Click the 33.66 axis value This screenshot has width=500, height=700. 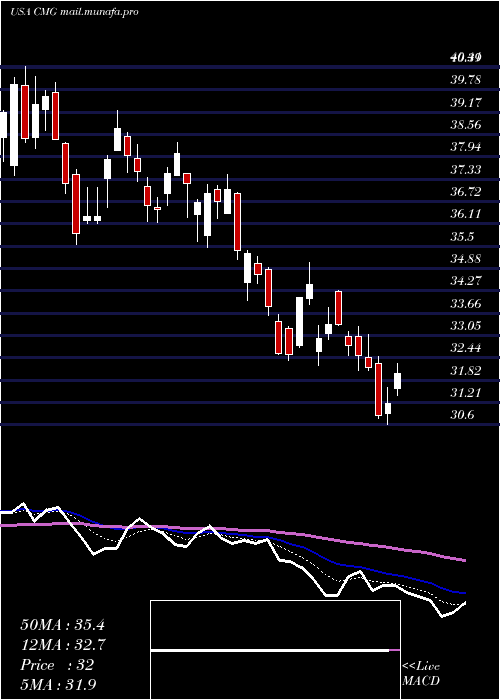point(466,304)
